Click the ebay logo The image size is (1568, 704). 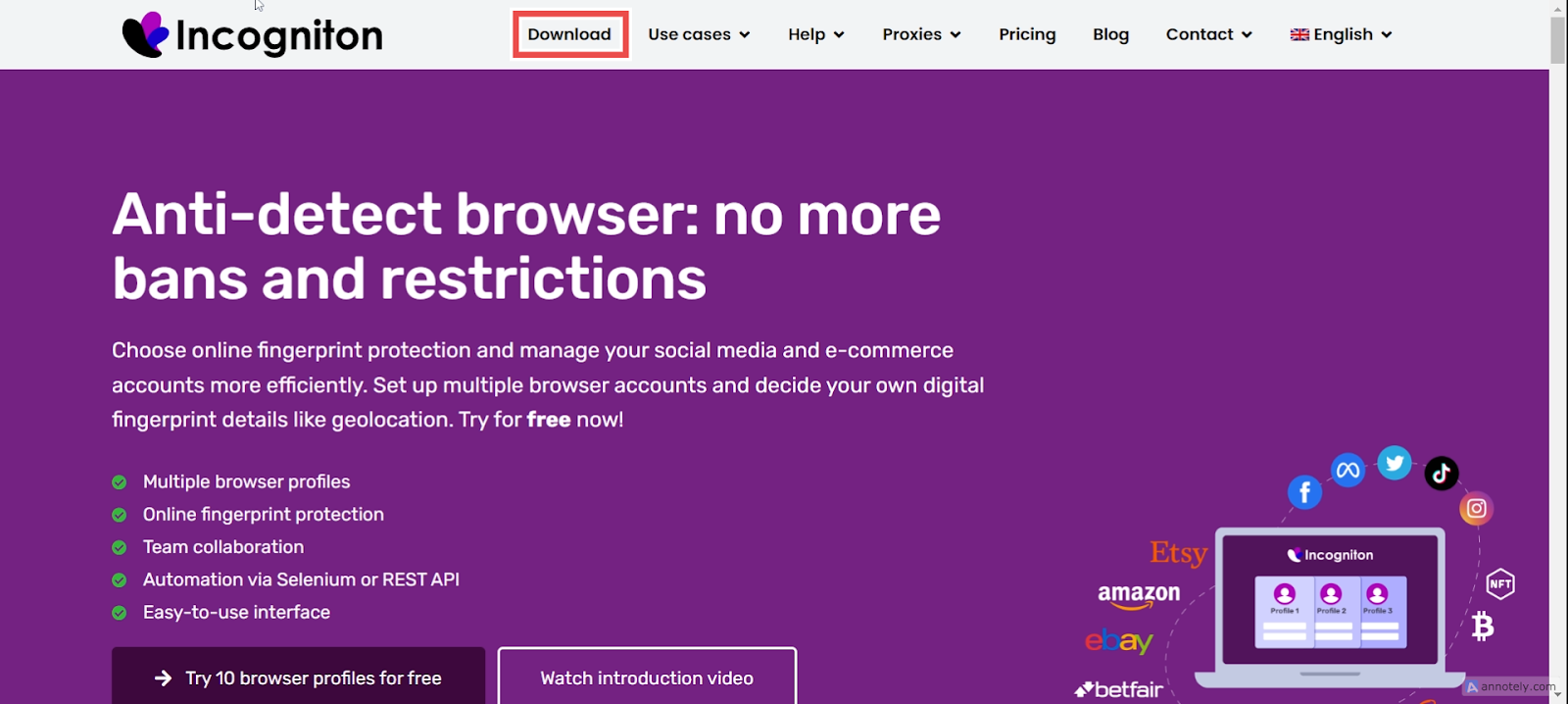[x=1119, y=641]
